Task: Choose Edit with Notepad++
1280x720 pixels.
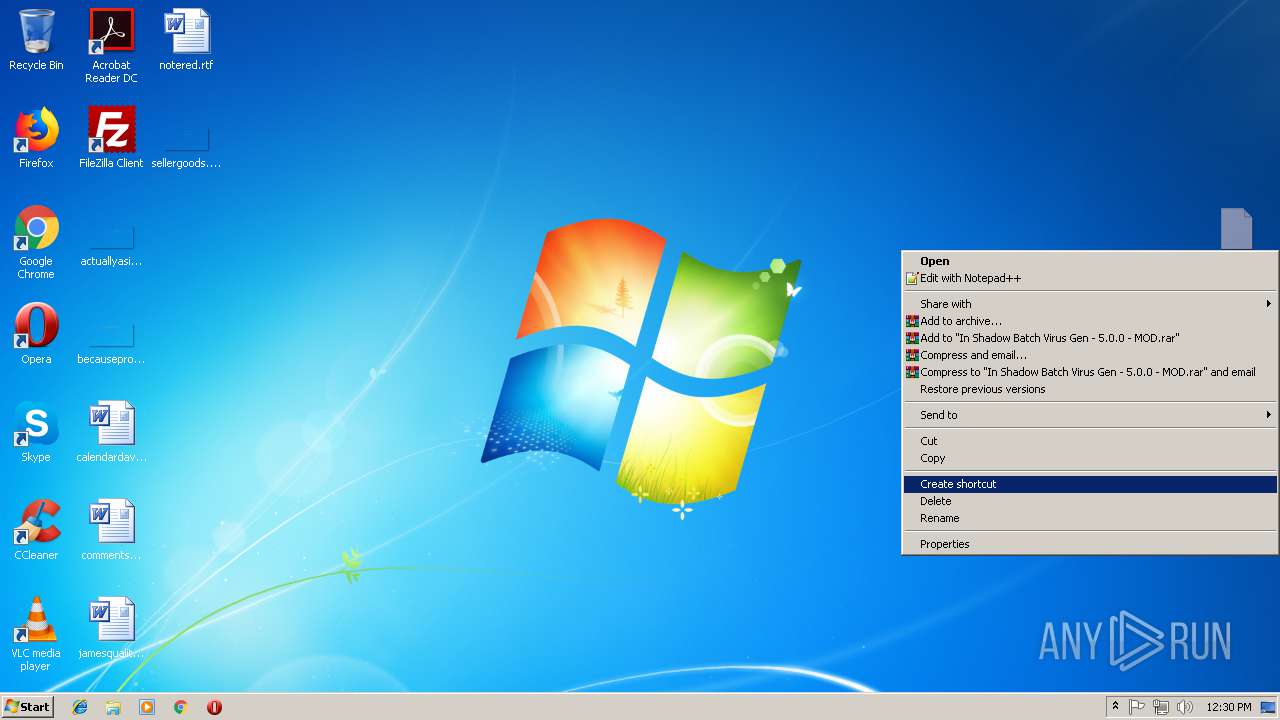Action: tap(1090, 278)
